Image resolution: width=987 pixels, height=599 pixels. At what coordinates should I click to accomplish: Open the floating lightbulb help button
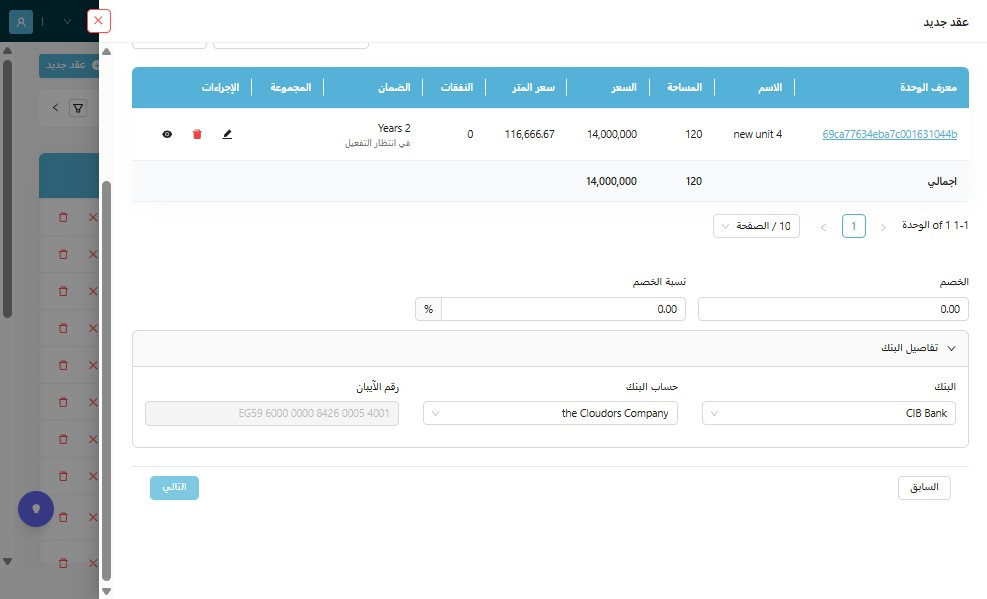pyautogui.click(x=36, y=509)
